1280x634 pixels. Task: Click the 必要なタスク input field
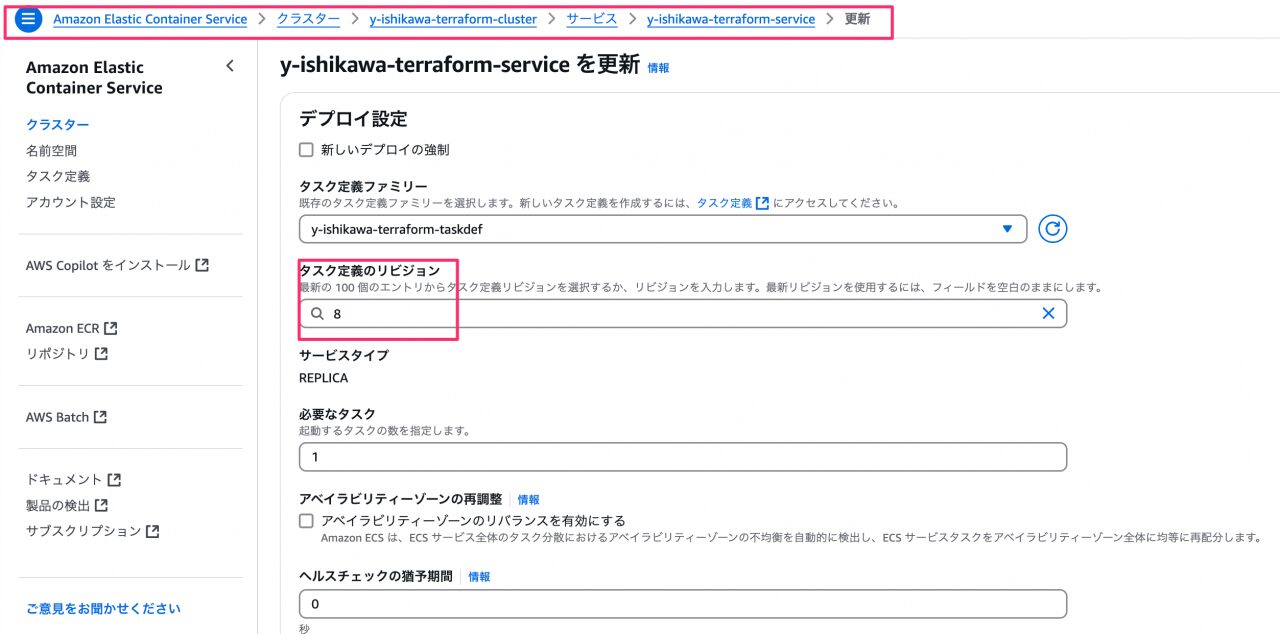(x=683, y=457)
